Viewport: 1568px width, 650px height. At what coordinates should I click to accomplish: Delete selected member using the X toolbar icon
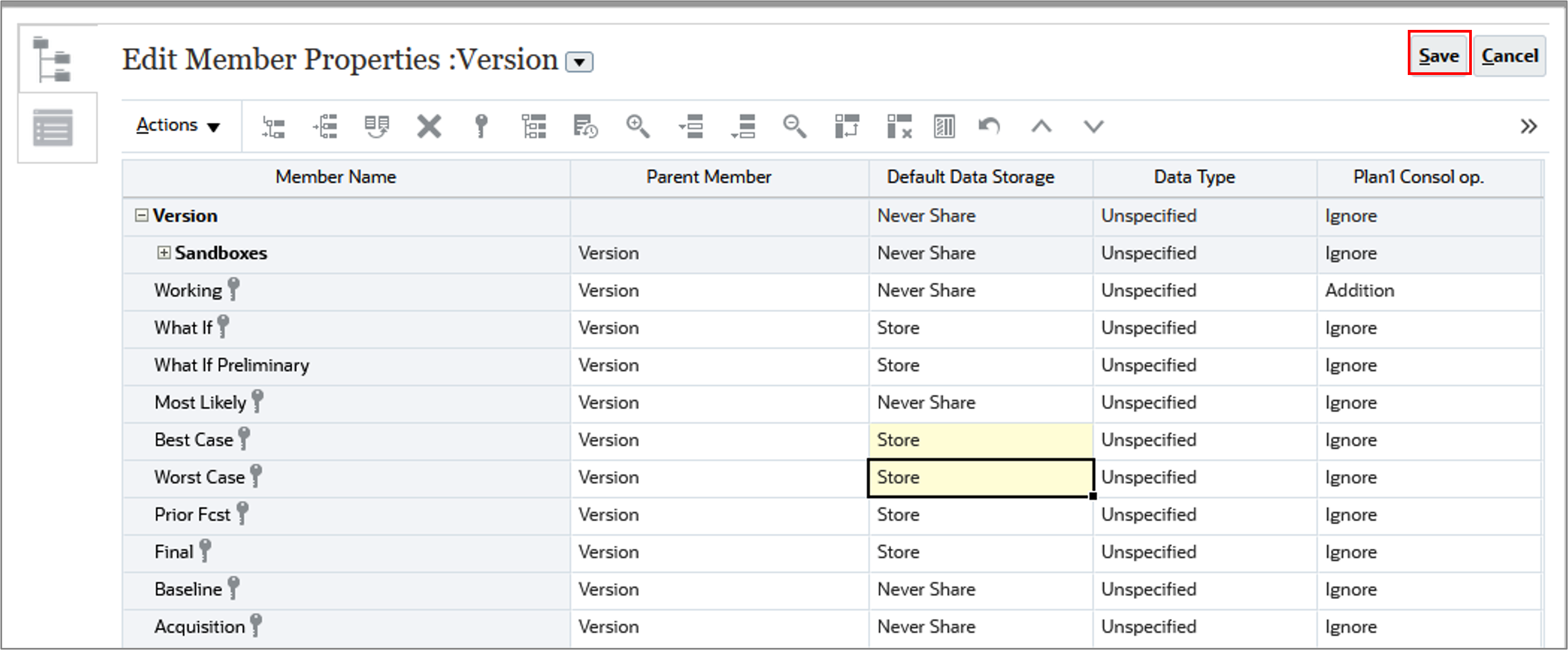429,126
